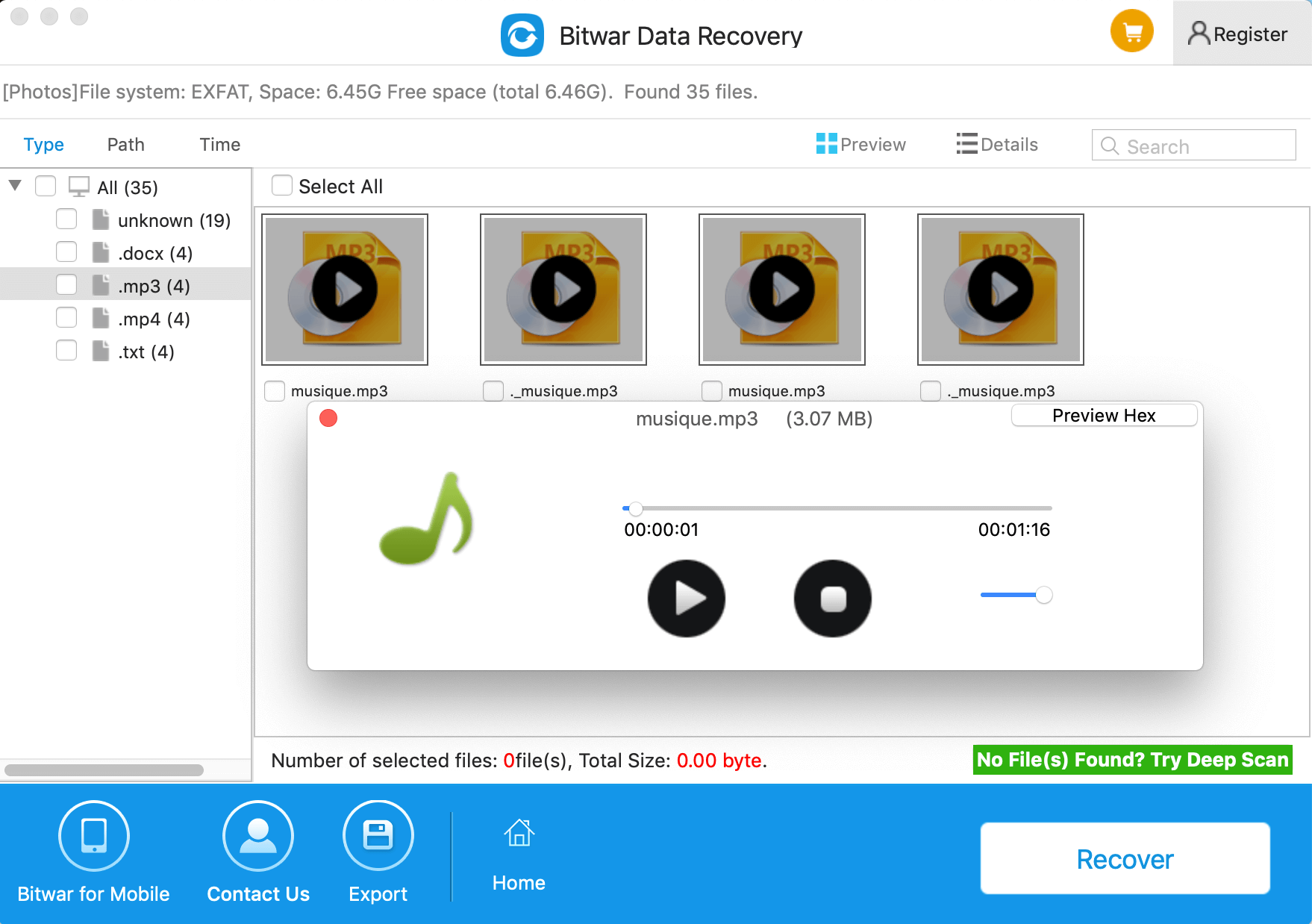Open Bitwar for Mobile

(94, 852)
